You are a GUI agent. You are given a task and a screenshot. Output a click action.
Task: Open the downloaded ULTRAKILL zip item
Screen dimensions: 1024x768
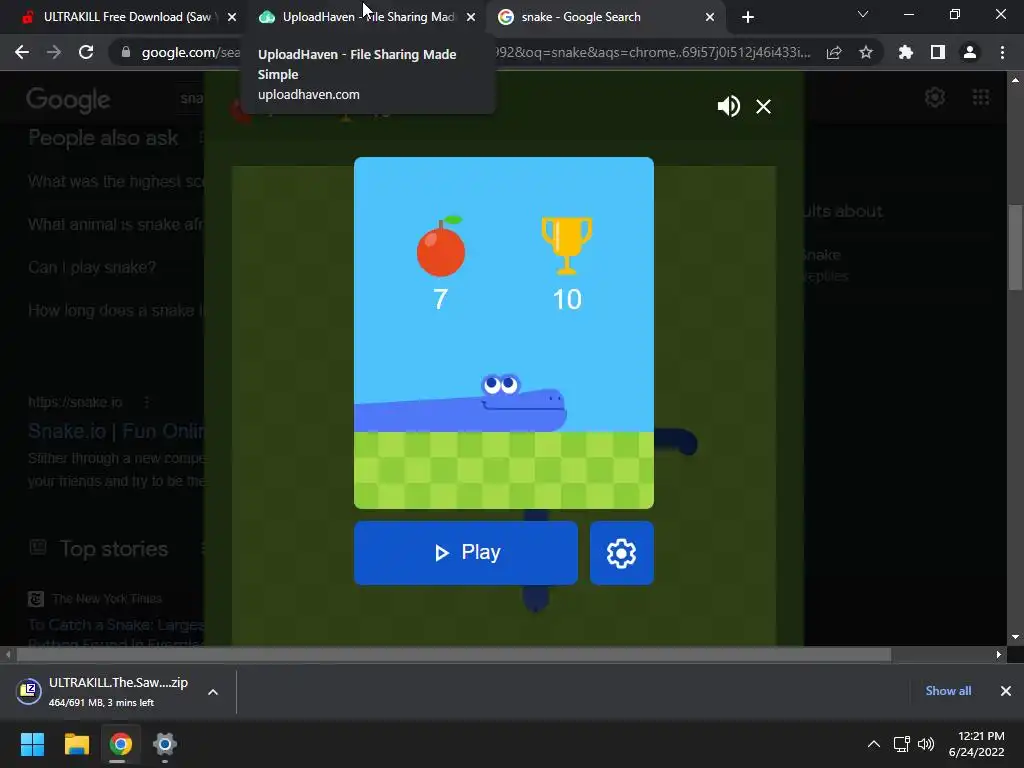point(104,692)
